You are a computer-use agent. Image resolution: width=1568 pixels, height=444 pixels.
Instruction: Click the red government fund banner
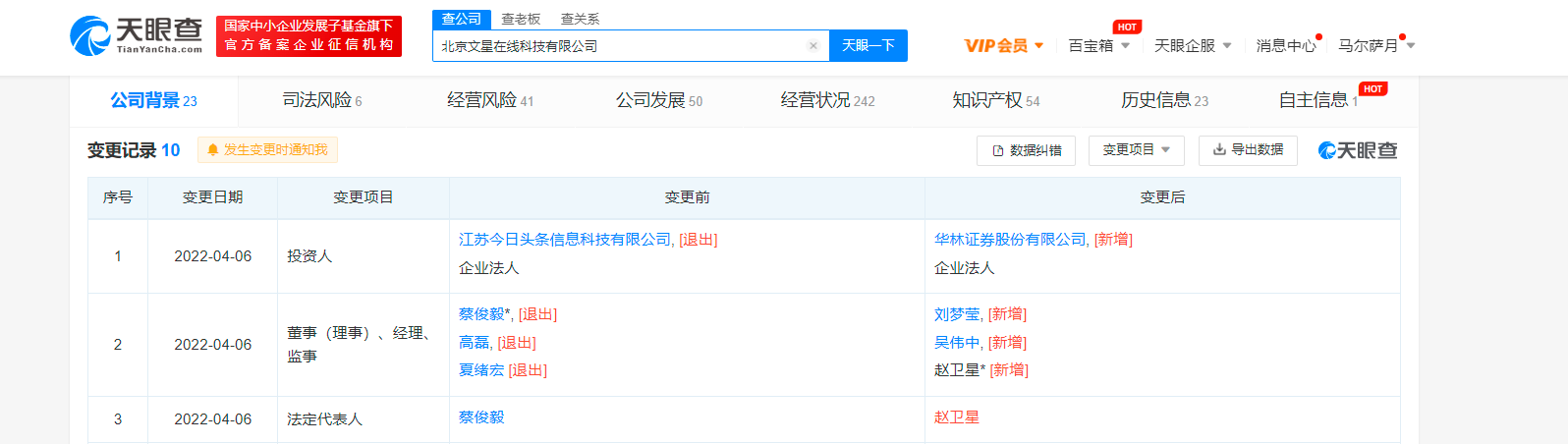coord(308,36)
